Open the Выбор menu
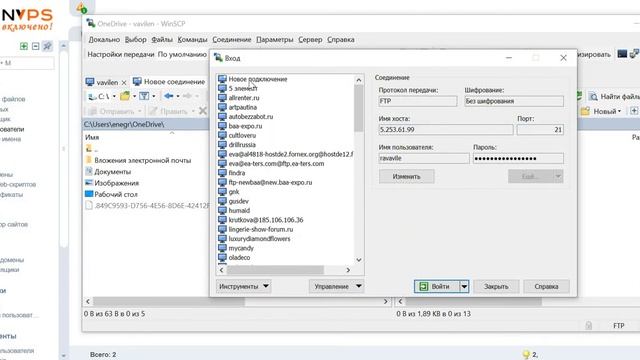The height and width of the screenshot is (360, 640). click(136, 40)
